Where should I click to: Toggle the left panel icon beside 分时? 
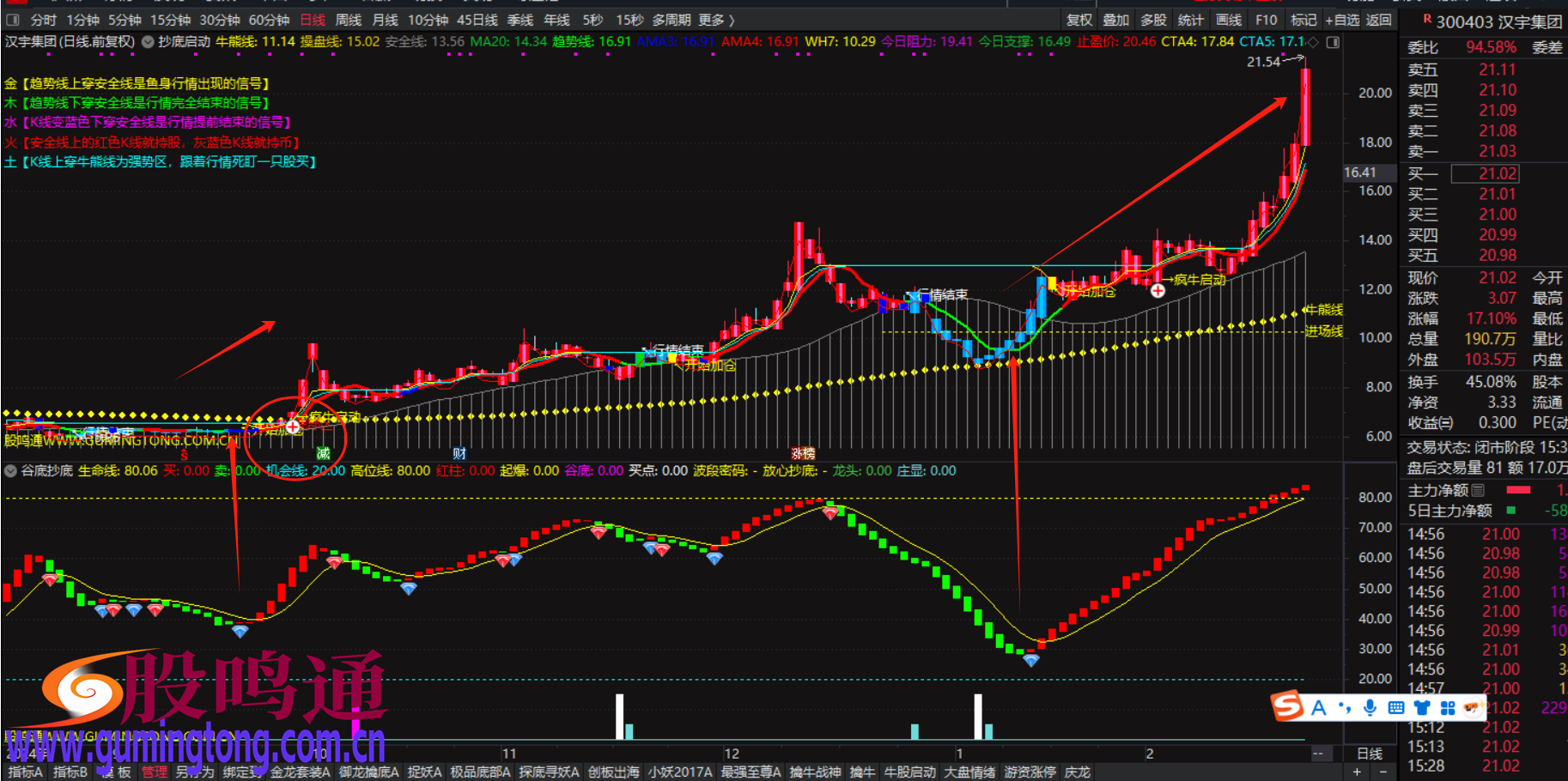coord(13,20)
